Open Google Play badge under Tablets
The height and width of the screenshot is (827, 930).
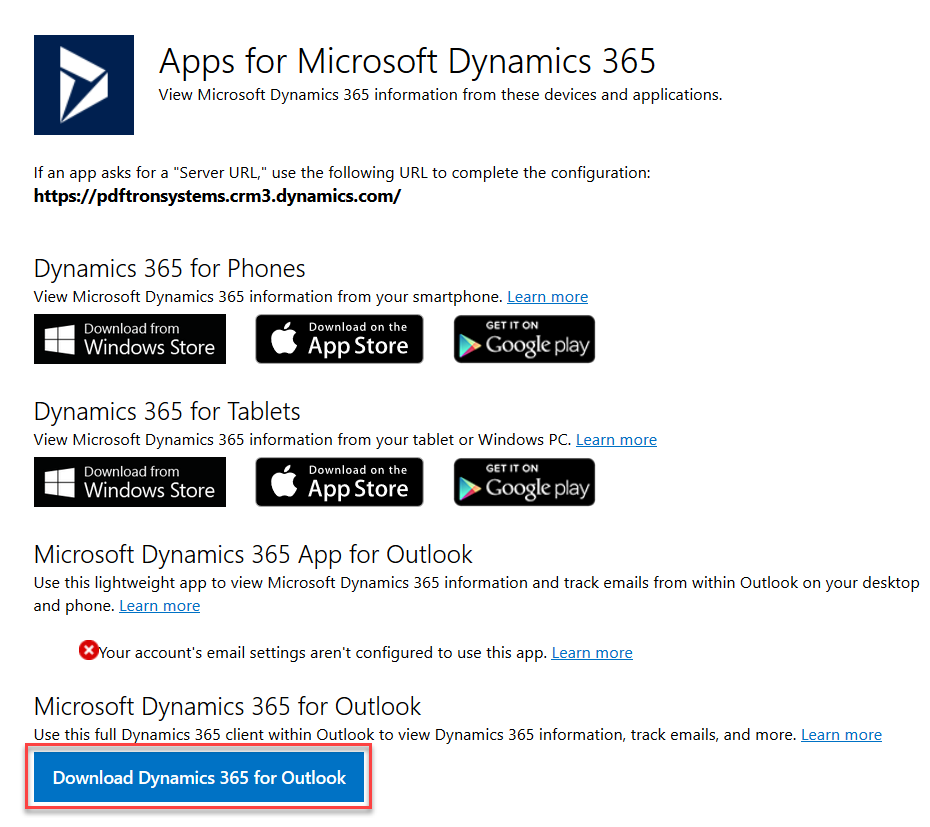tap(524, 482)
